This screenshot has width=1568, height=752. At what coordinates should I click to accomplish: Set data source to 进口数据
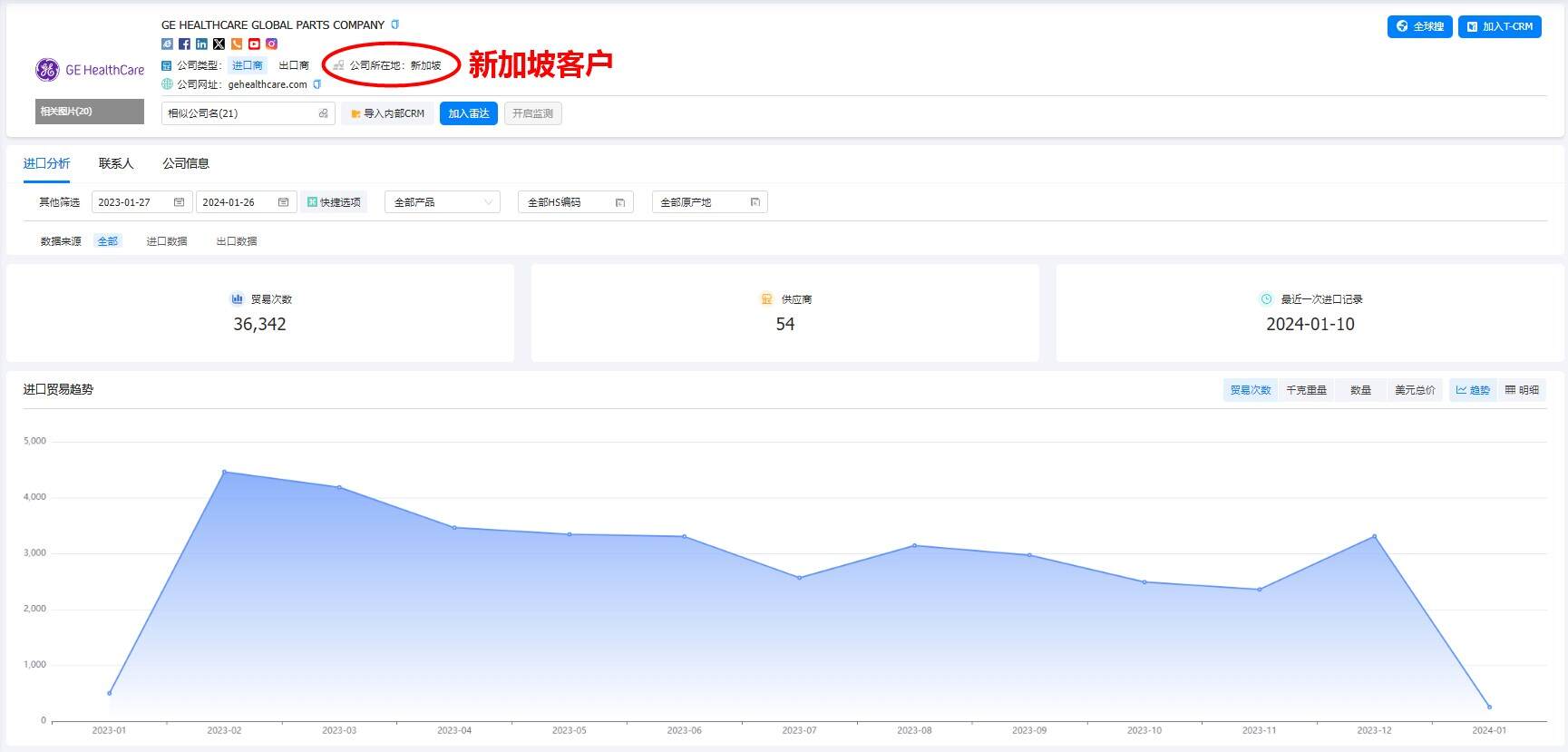(167, 241)
